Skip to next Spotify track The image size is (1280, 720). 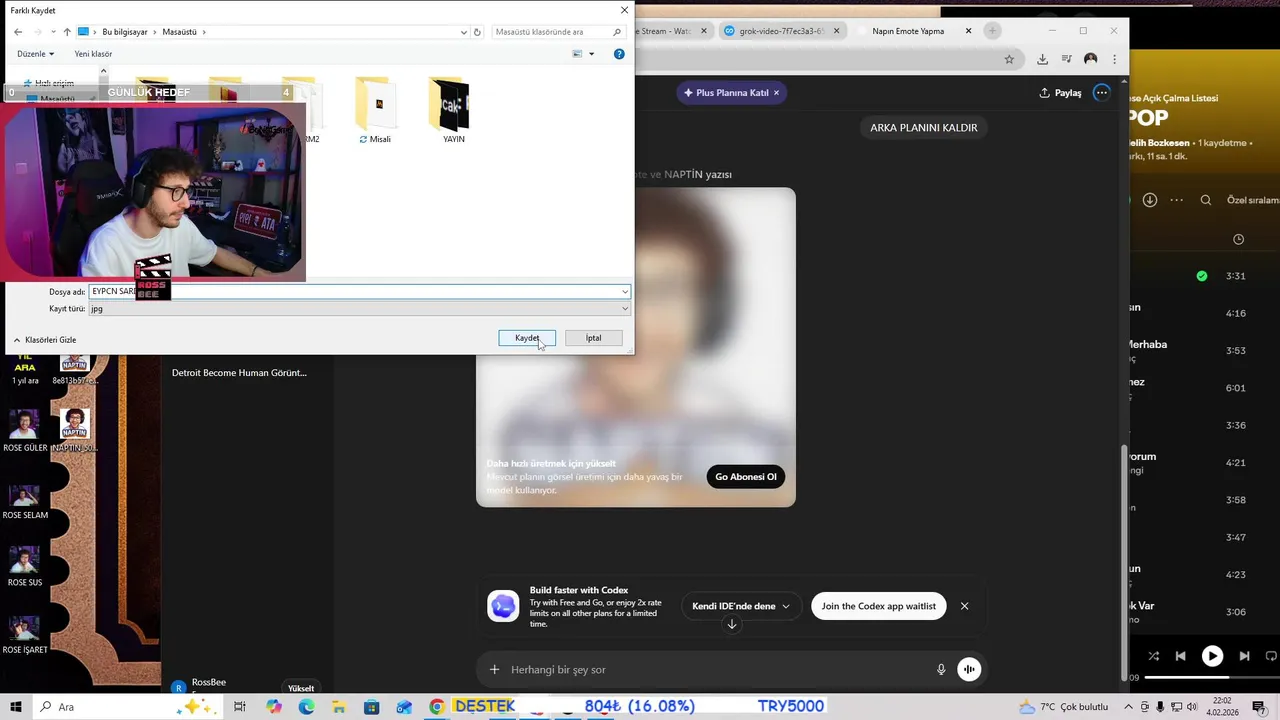pos(1244,656)
